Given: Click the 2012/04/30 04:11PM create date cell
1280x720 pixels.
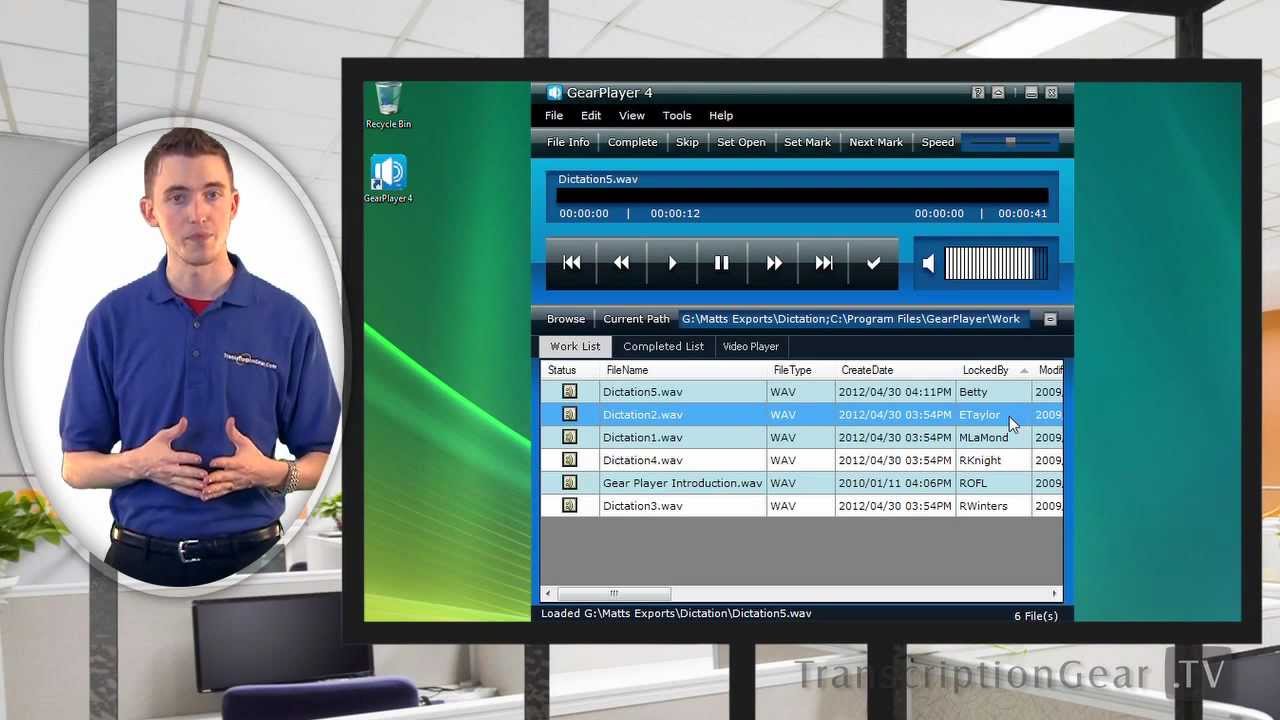Looking at the screenshot, I should 894,392.
